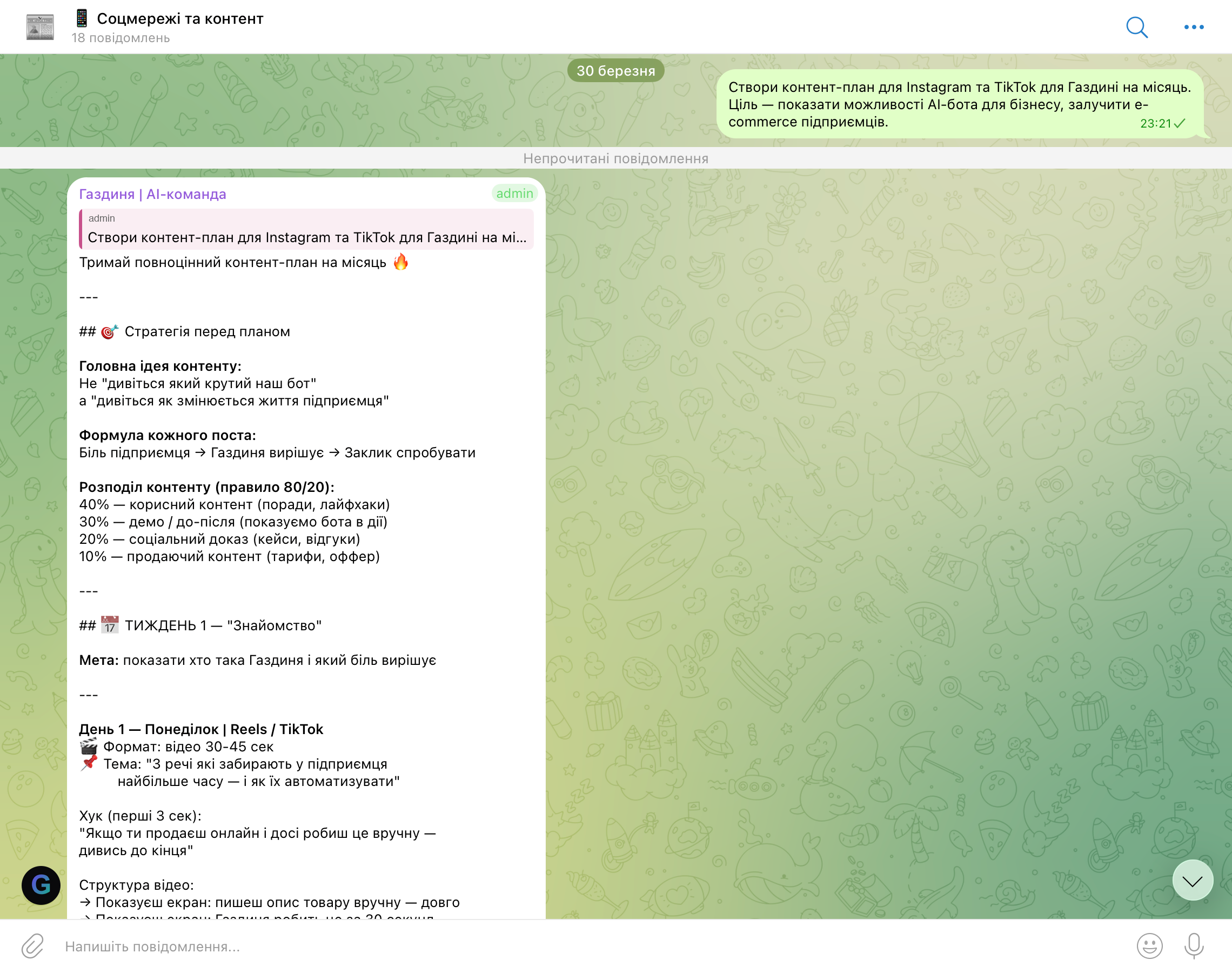
Task: Click the G sender avatar
Action: pyautogui.click(x=41, y=885)
